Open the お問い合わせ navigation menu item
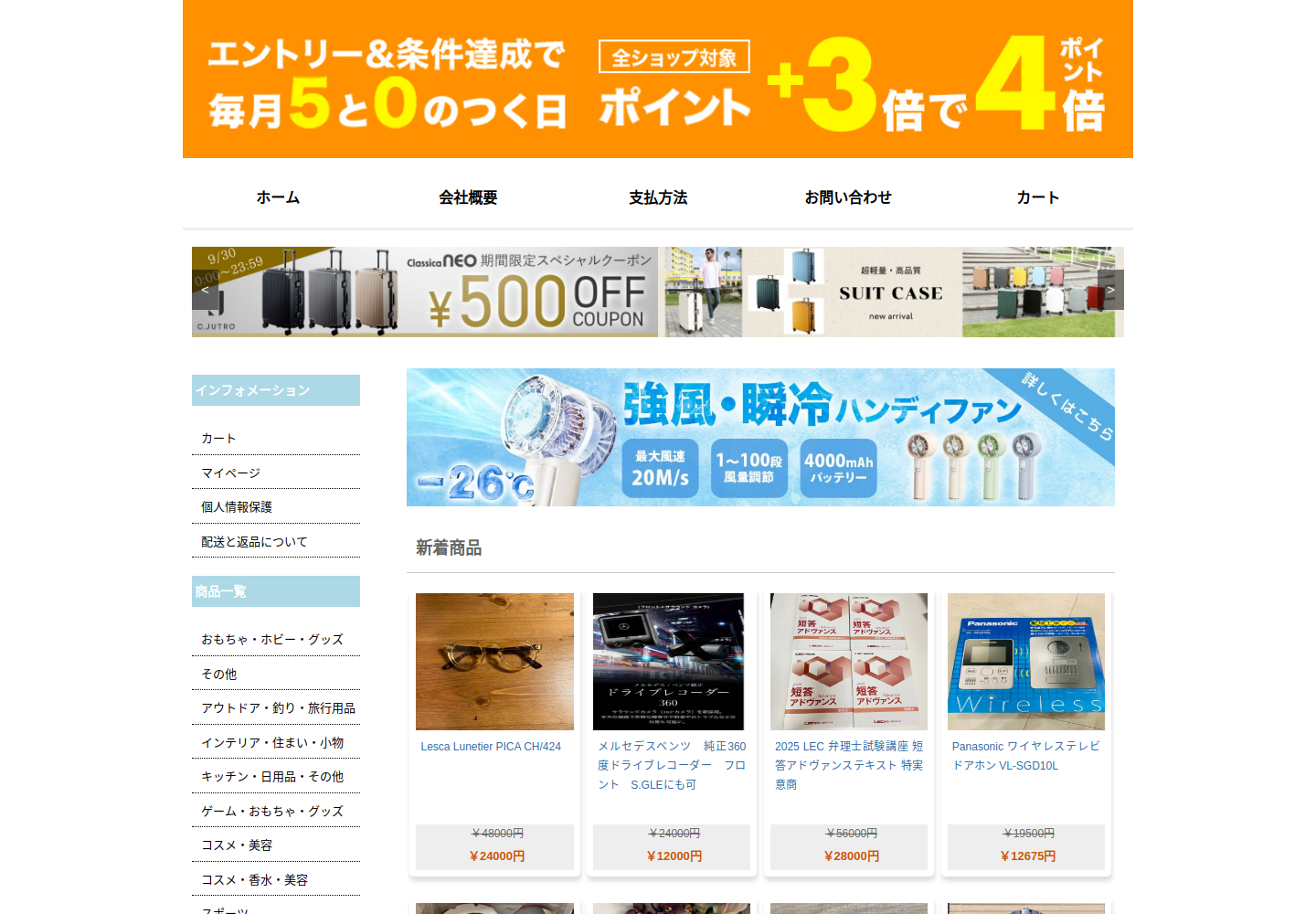Viewport: 1316px width, 914px height. click(848, 197)
